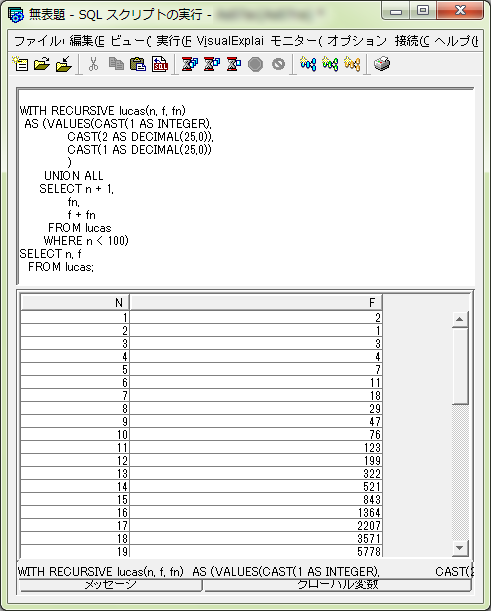Open the VisualExplain menu
Viewport: 491px width, 611px height.
(230, 41)
